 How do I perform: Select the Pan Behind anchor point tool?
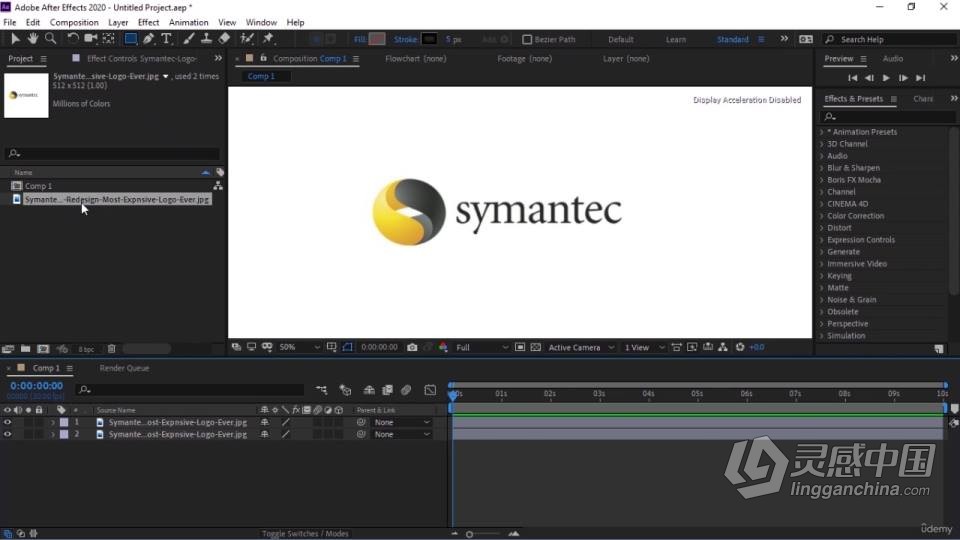point(109,39)
